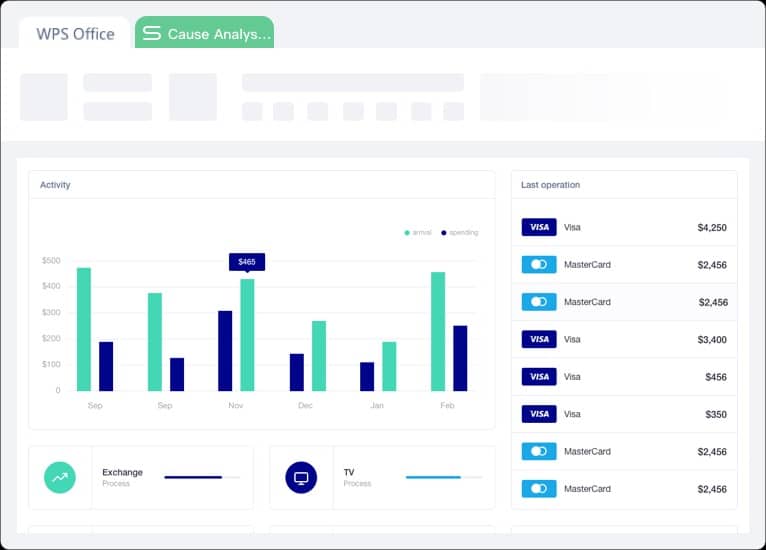
Task: Click the Dec axis label
Action: tap(305, 405)
